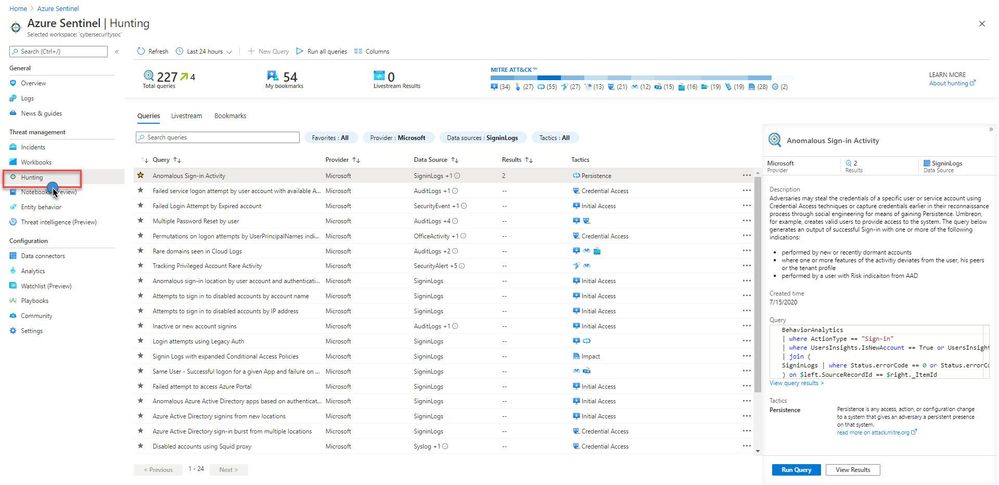
Task: Sort by Query column header
Action: pos(167,160)
